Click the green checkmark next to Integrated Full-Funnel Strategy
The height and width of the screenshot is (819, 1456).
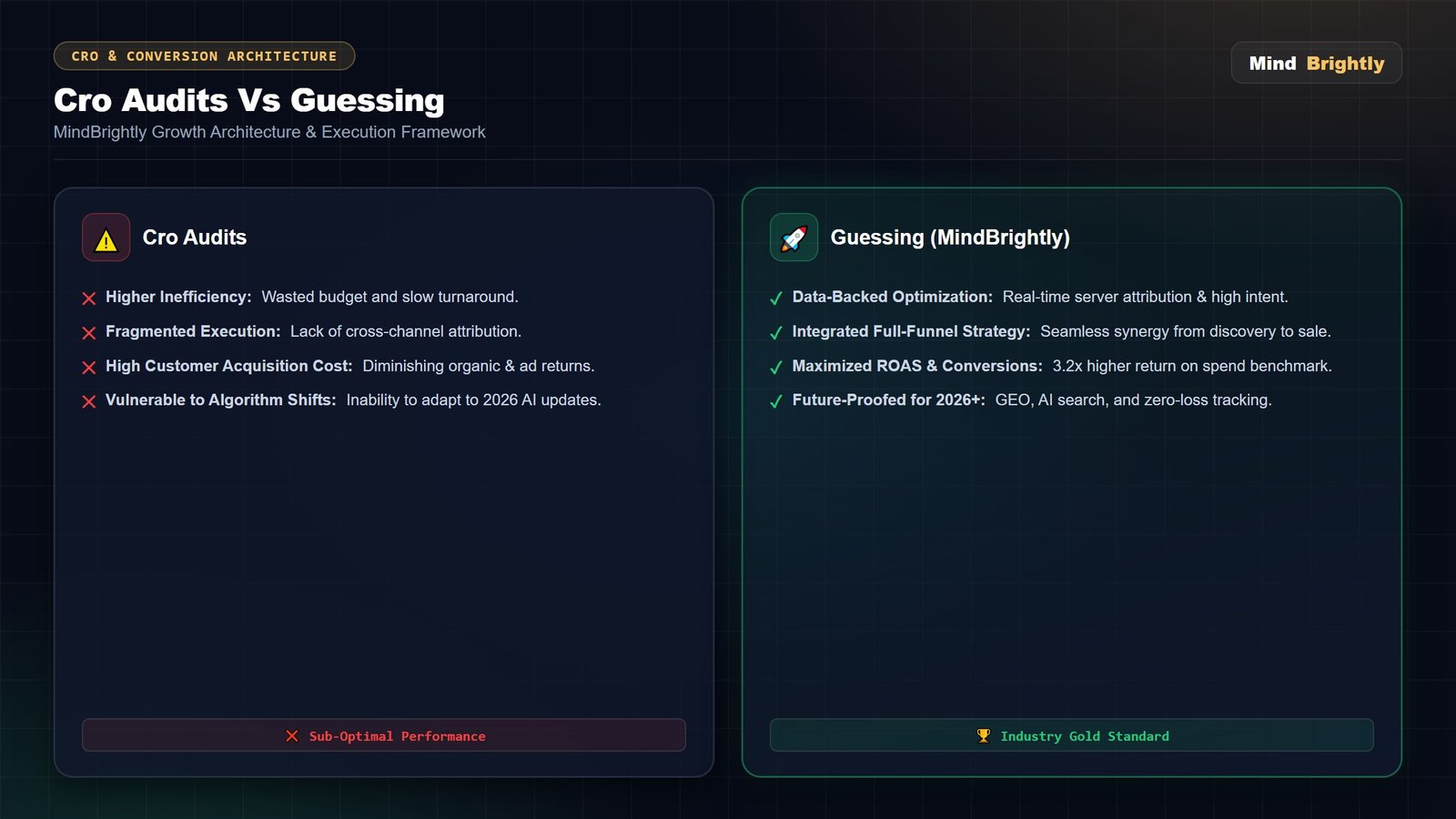(x=776, y=333)
